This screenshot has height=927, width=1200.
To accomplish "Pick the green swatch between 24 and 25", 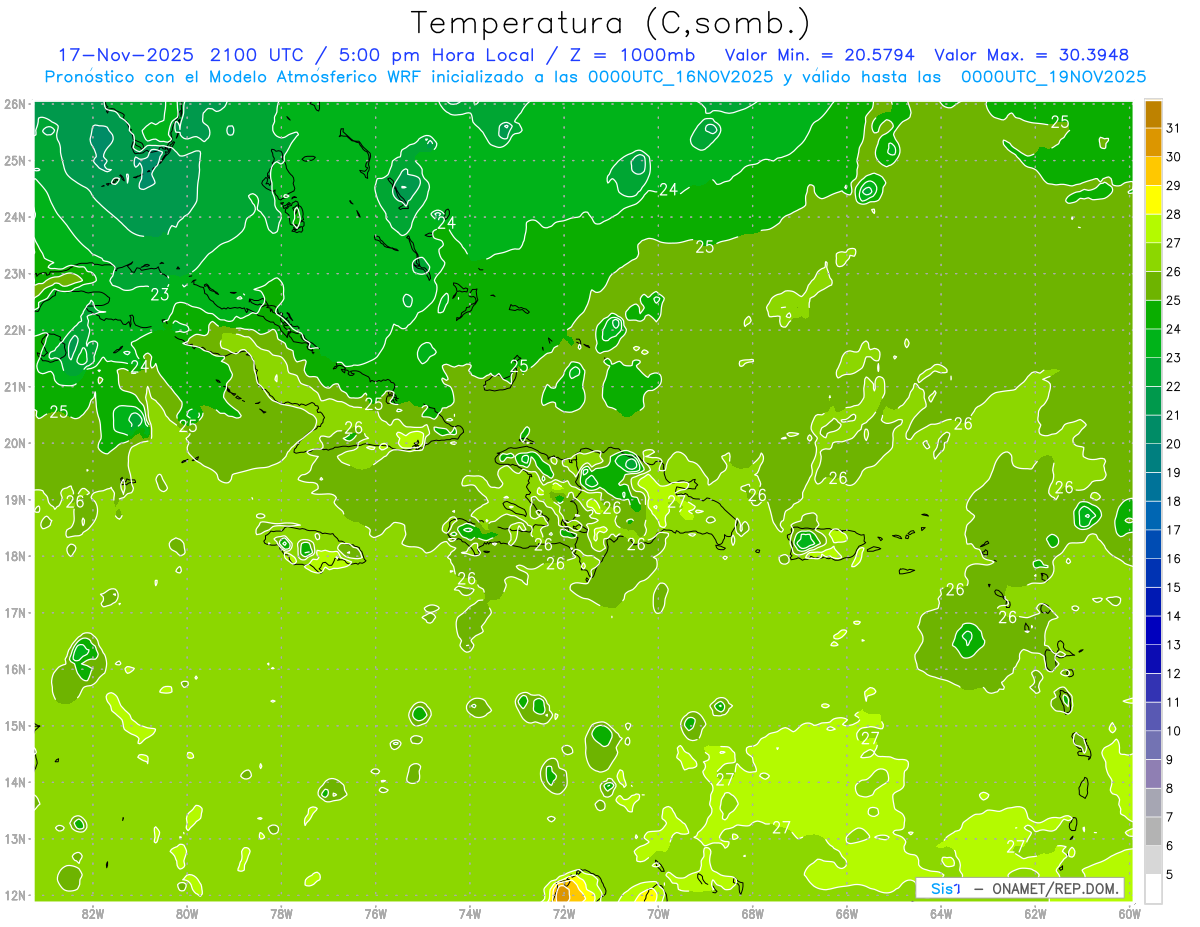I will click(x=1153, y=315).
